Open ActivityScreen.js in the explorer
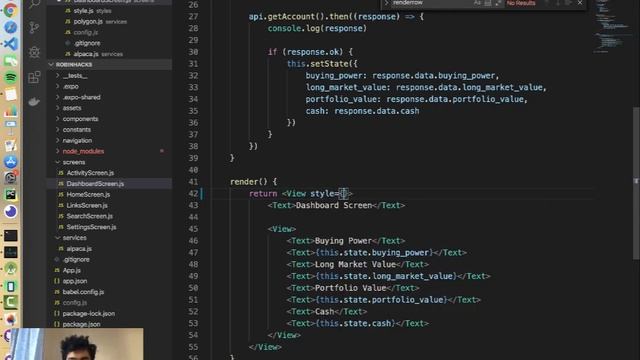Image resolution: width=640 pixels, height=360 pixels. point(110,173)
